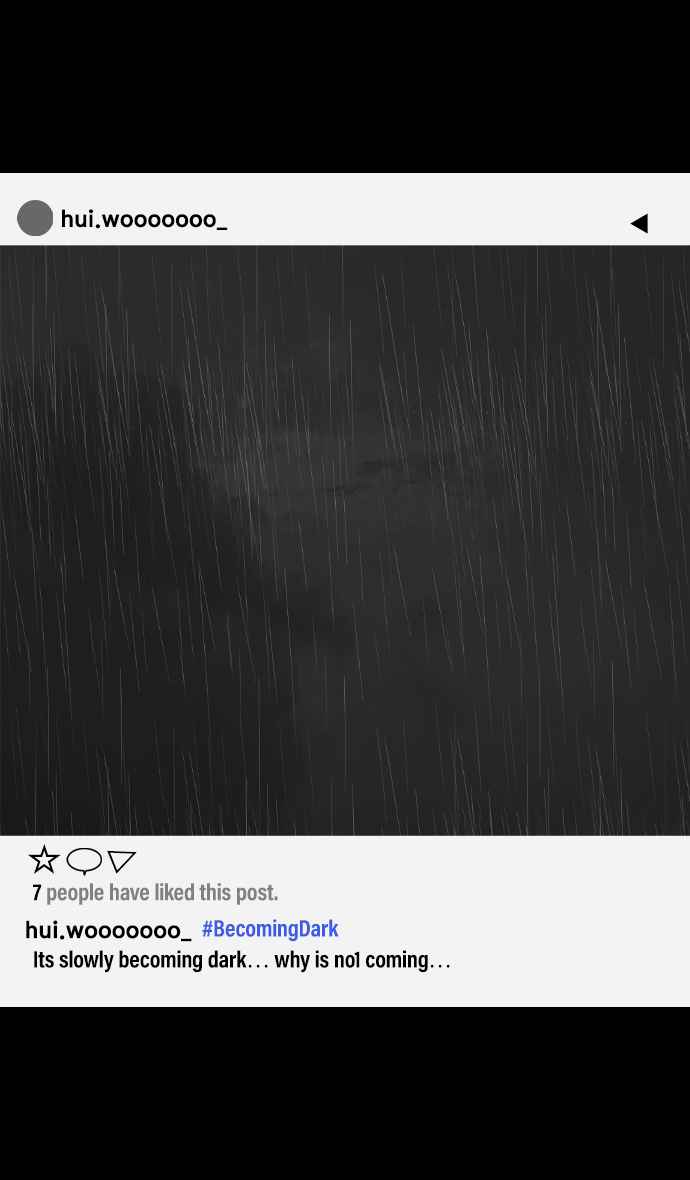
Task: Open comments via speech bubble icon
Action: click(x=84, y=860)
